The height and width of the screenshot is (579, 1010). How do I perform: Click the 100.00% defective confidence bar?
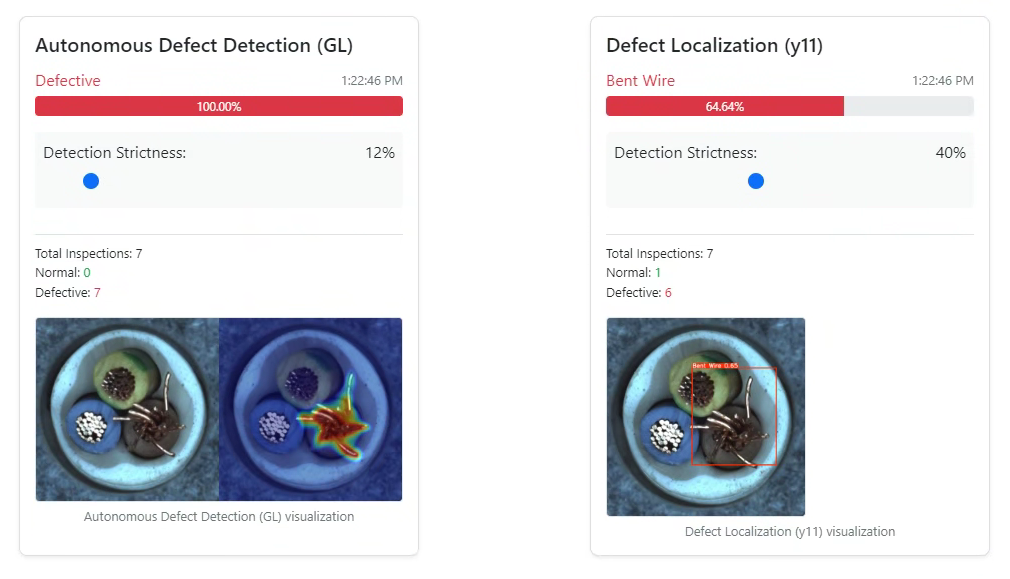pos(219,106)
